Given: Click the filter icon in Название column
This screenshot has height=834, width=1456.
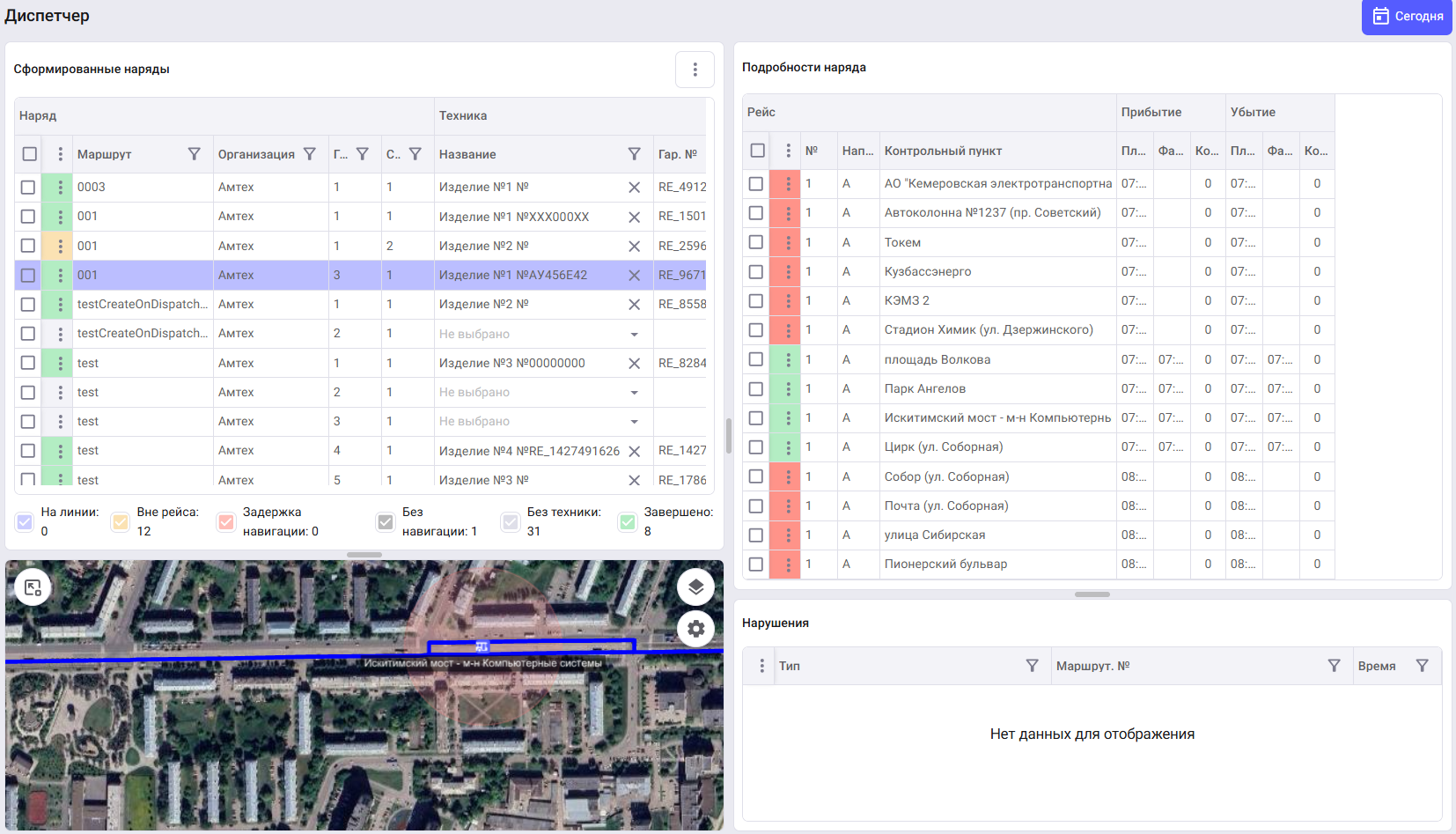Looking at the screenshot, I should [x=634, y=154].
